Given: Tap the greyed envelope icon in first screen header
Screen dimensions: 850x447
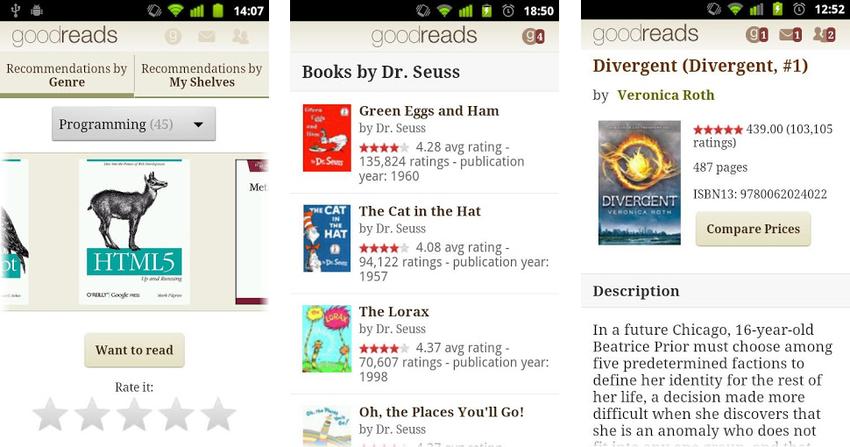Looking at the screenshot, I should (207, 36).
